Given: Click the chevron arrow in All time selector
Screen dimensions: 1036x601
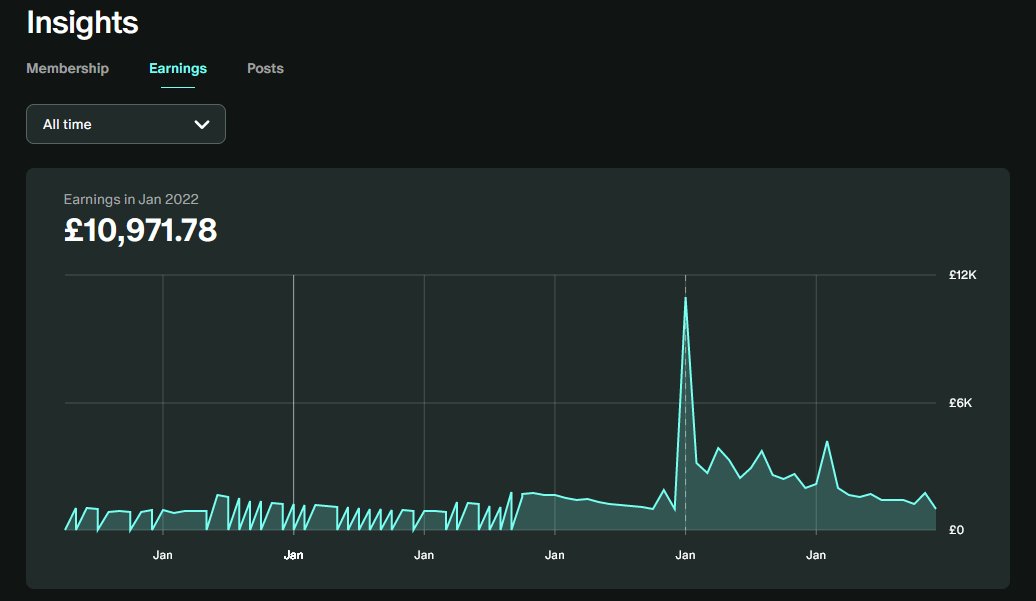Looking at the screenshot, I should (202, 124).
